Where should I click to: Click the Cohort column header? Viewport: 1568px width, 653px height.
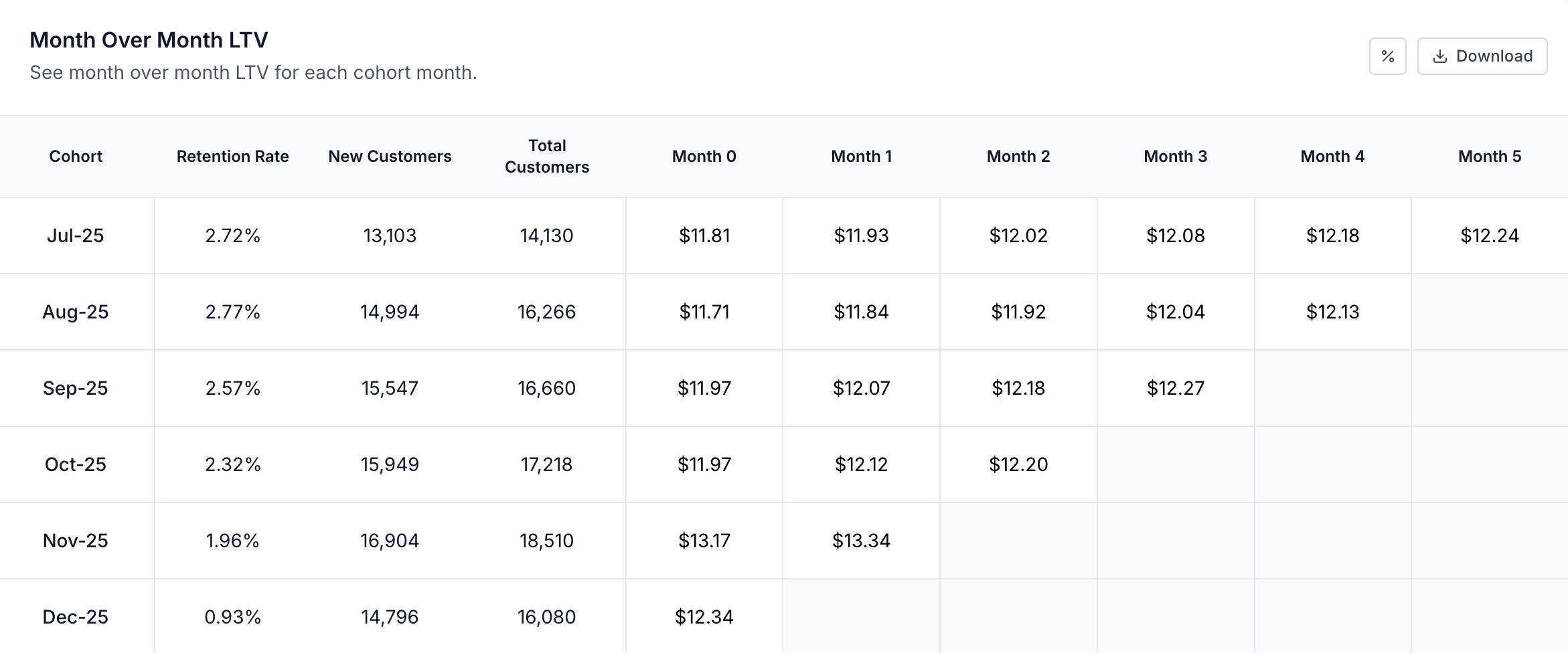(76, 156)
